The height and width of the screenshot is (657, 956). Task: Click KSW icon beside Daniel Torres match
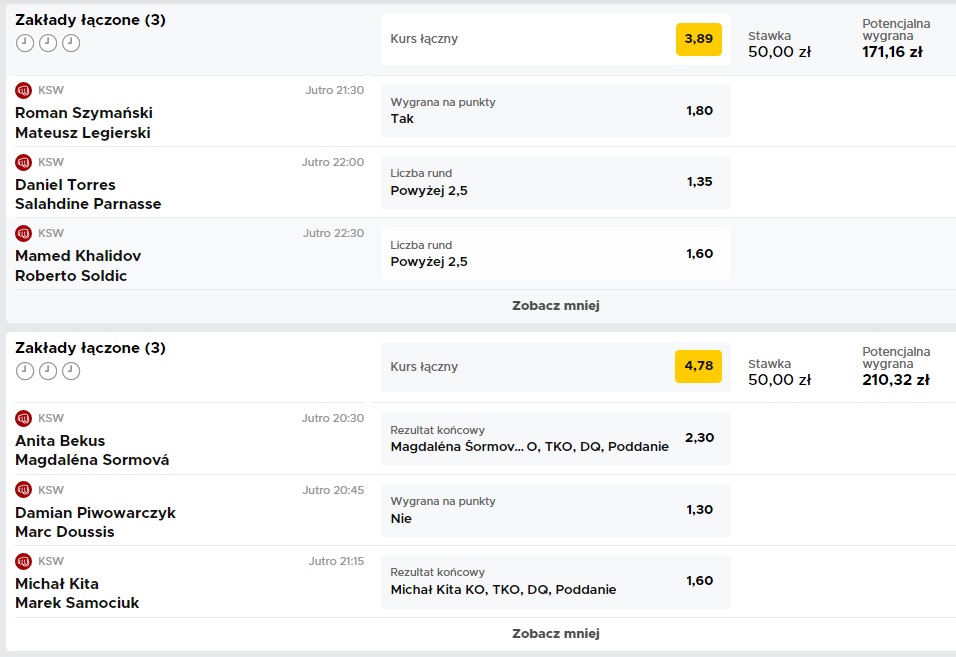pos(23,162)
